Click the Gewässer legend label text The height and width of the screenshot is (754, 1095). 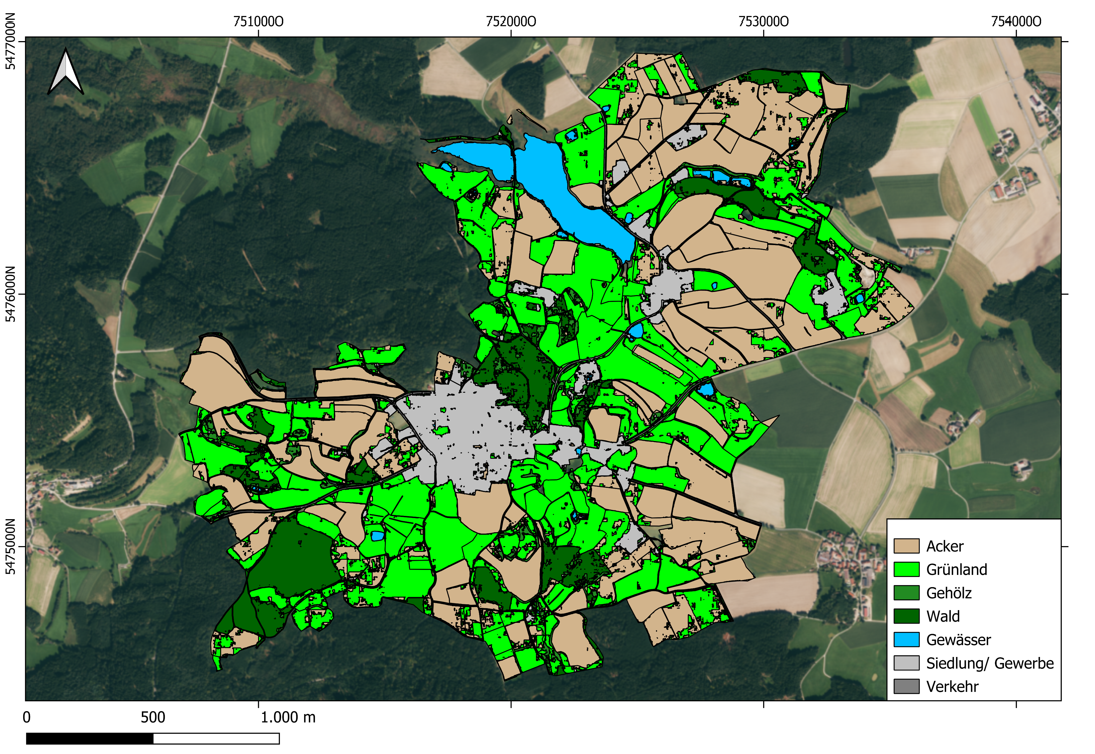click(959, 640)
